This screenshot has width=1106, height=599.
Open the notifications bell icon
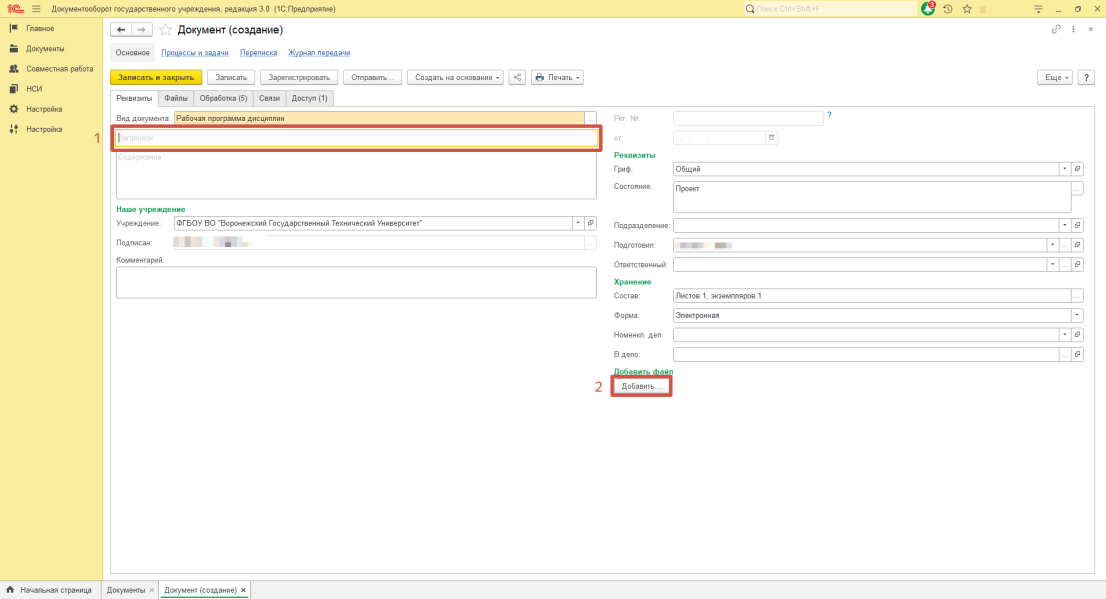(927, 8)
